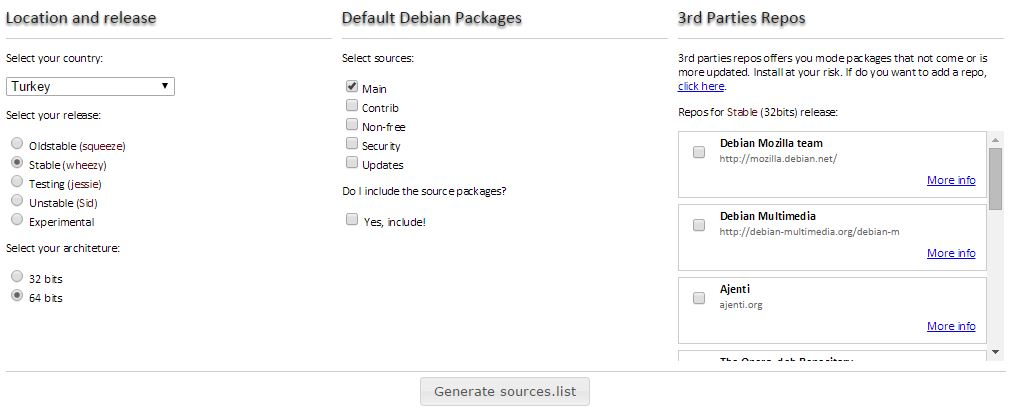The image size is (1009, 414).
Task: Open the 'click here' add repo link
Action: [x=701, y=86]
